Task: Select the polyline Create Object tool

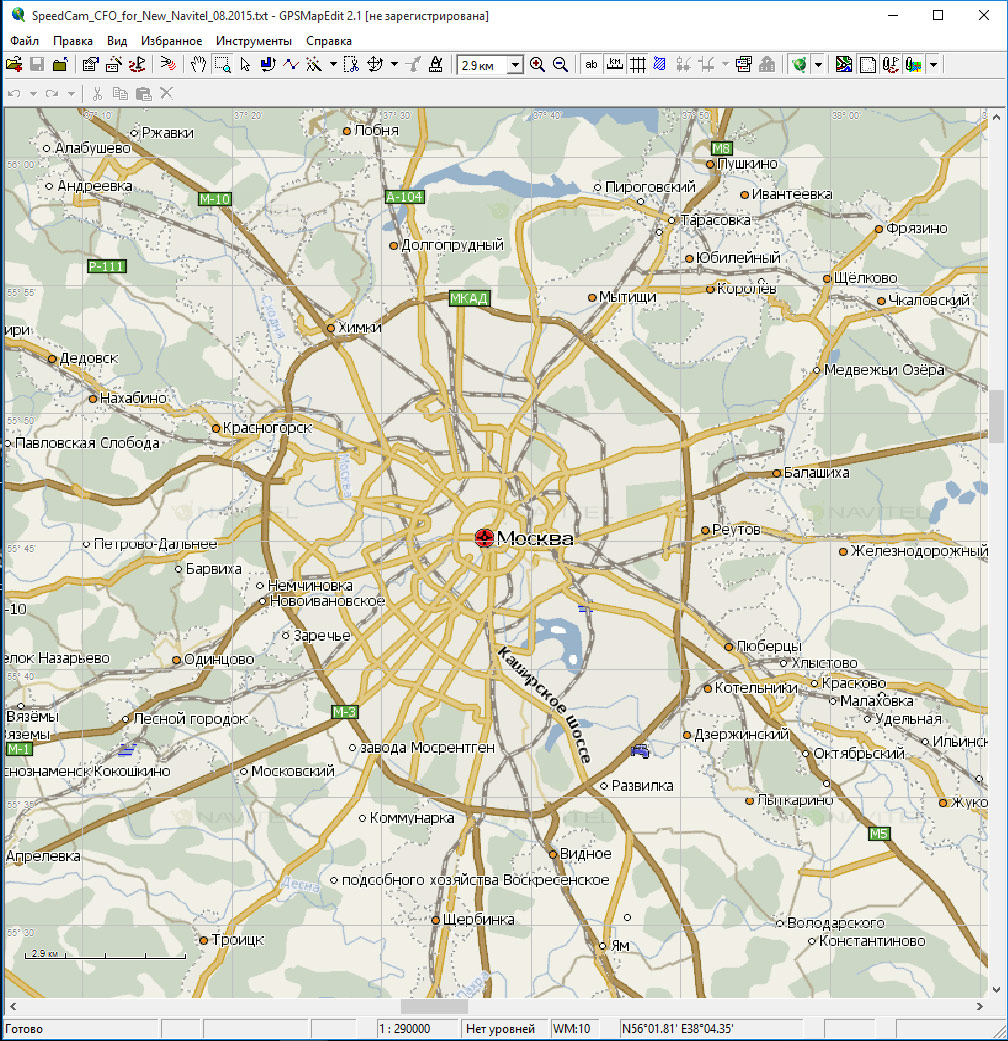Action: coord(290,64)
